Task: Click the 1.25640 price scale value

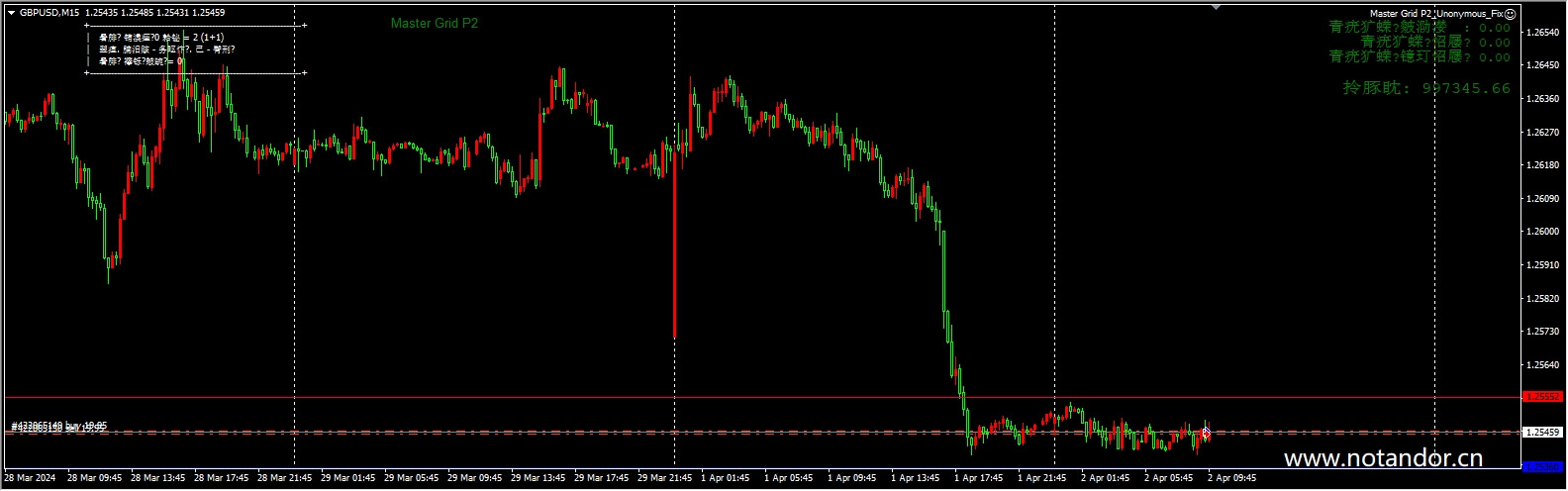Action: click(1543, 365)
